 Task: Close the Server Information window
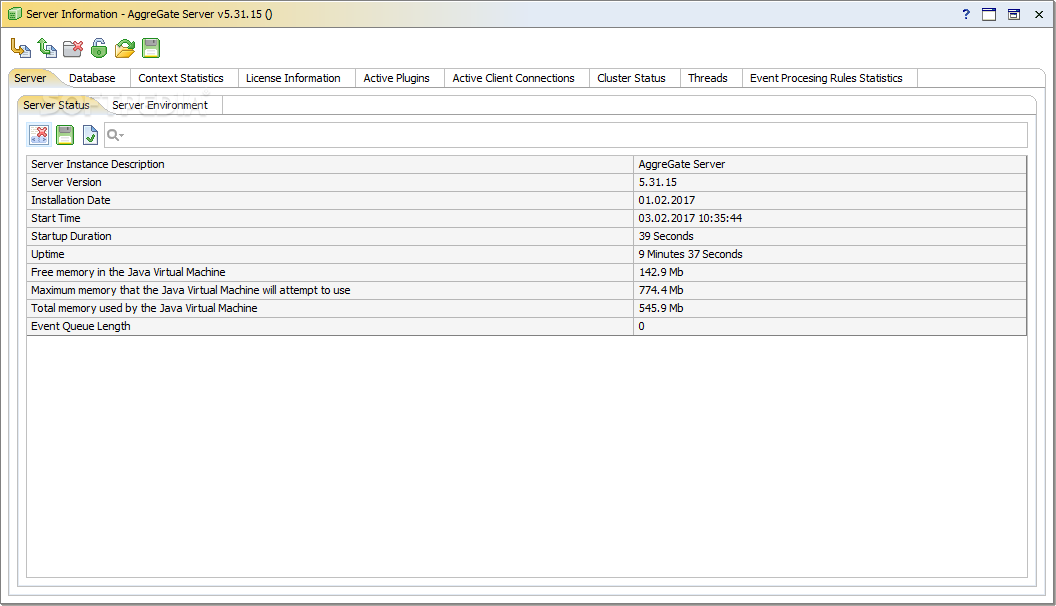(x=1038, y=14)
